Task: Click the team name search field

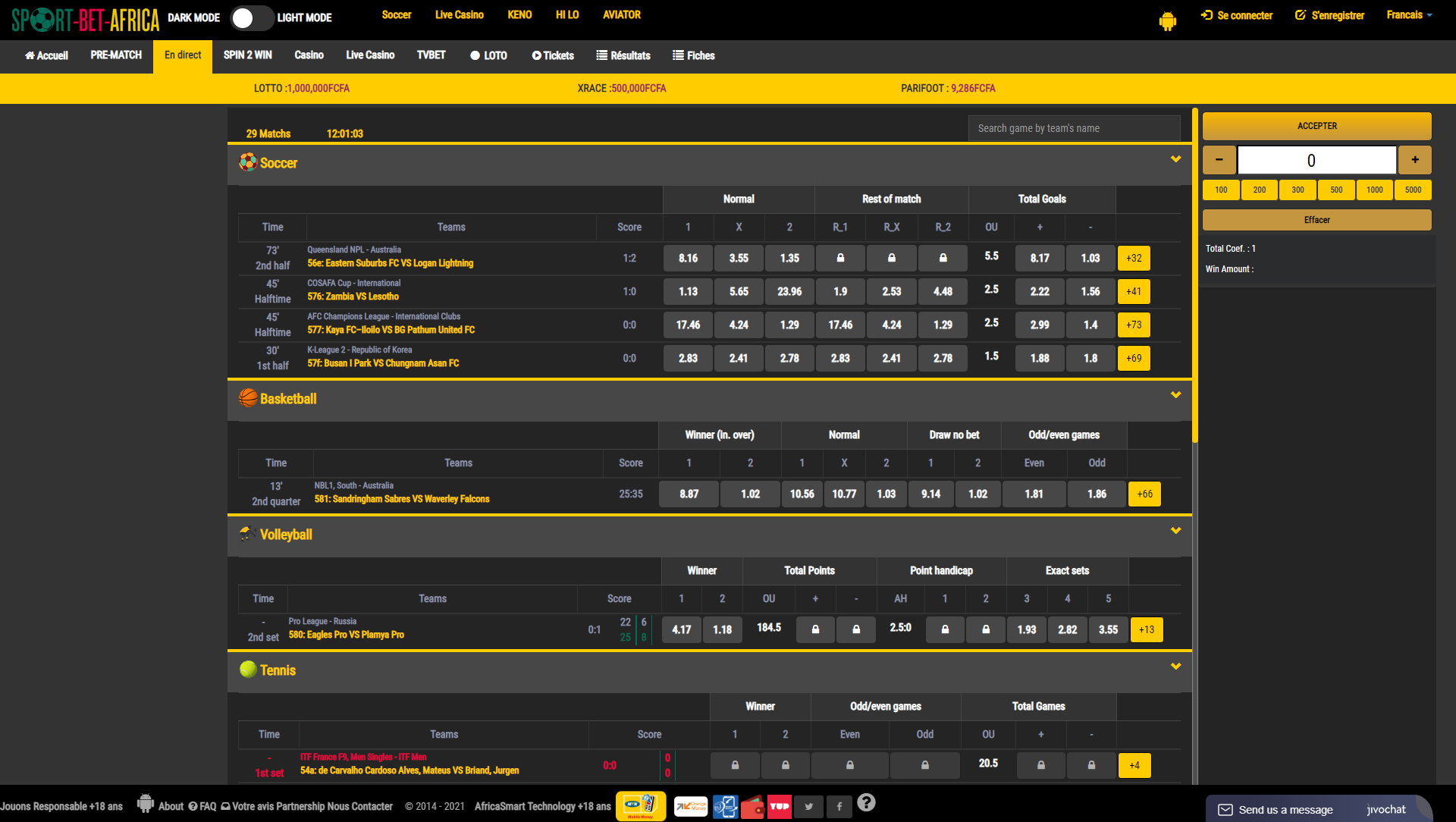Action: click(1073, 128)
